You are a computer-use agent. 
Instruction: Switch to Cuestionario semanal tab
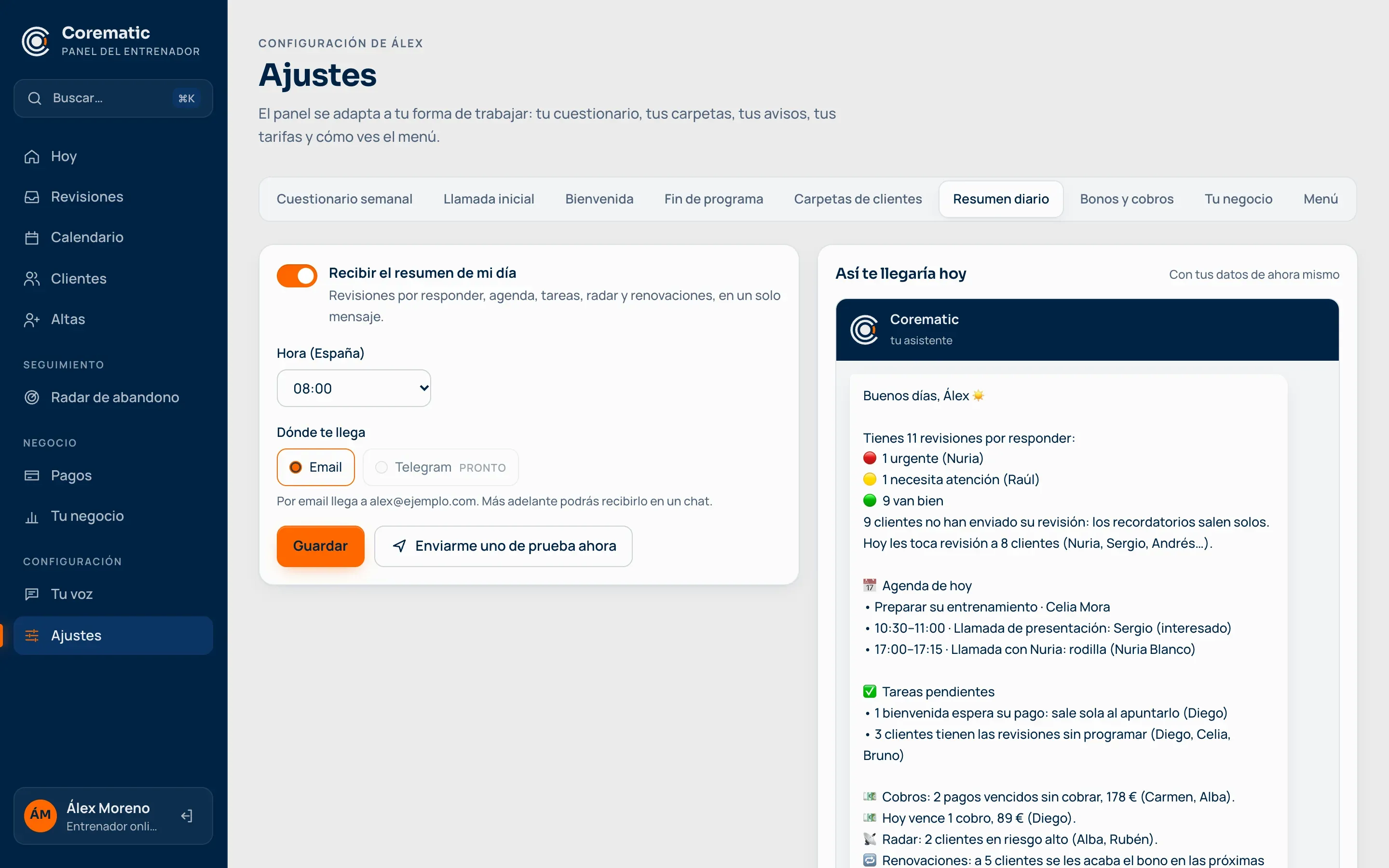344,199
